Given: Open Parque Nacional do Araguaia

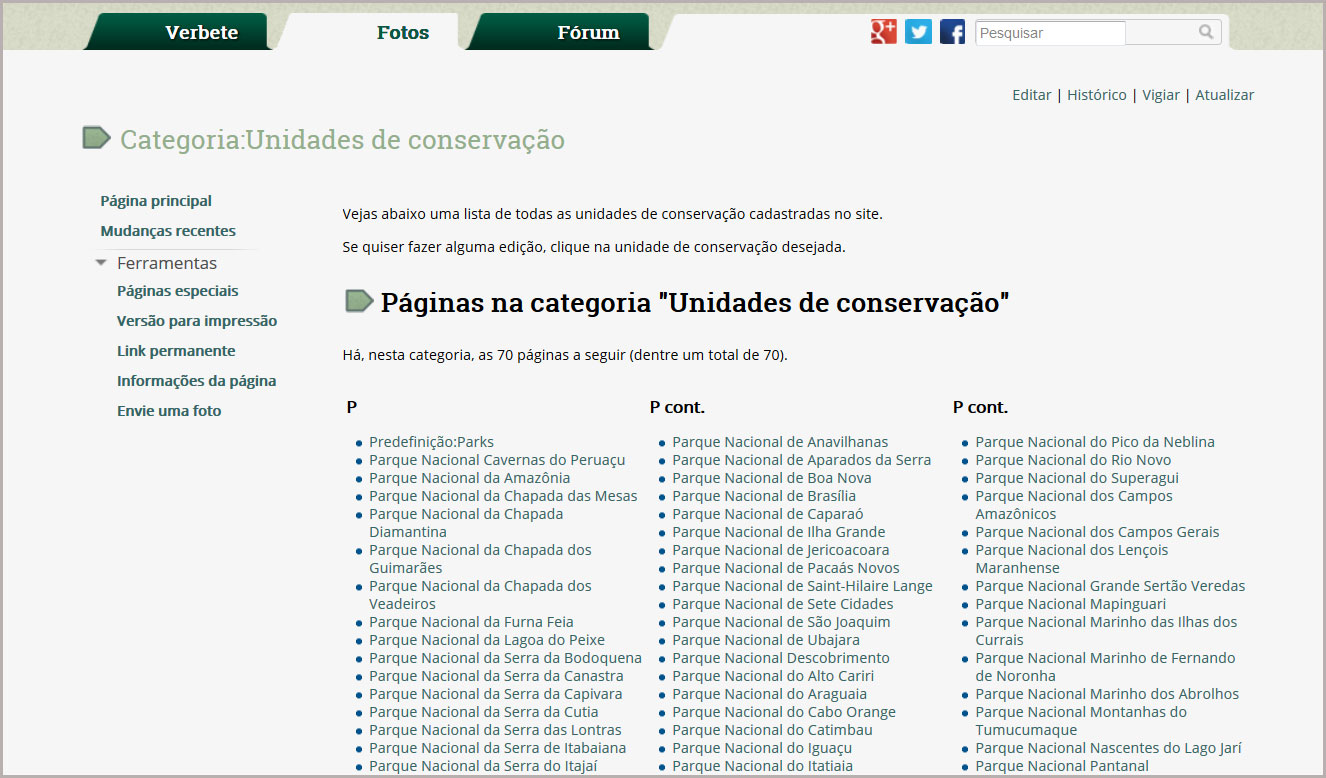Looking at the screenshot, I should coord(769,694).
